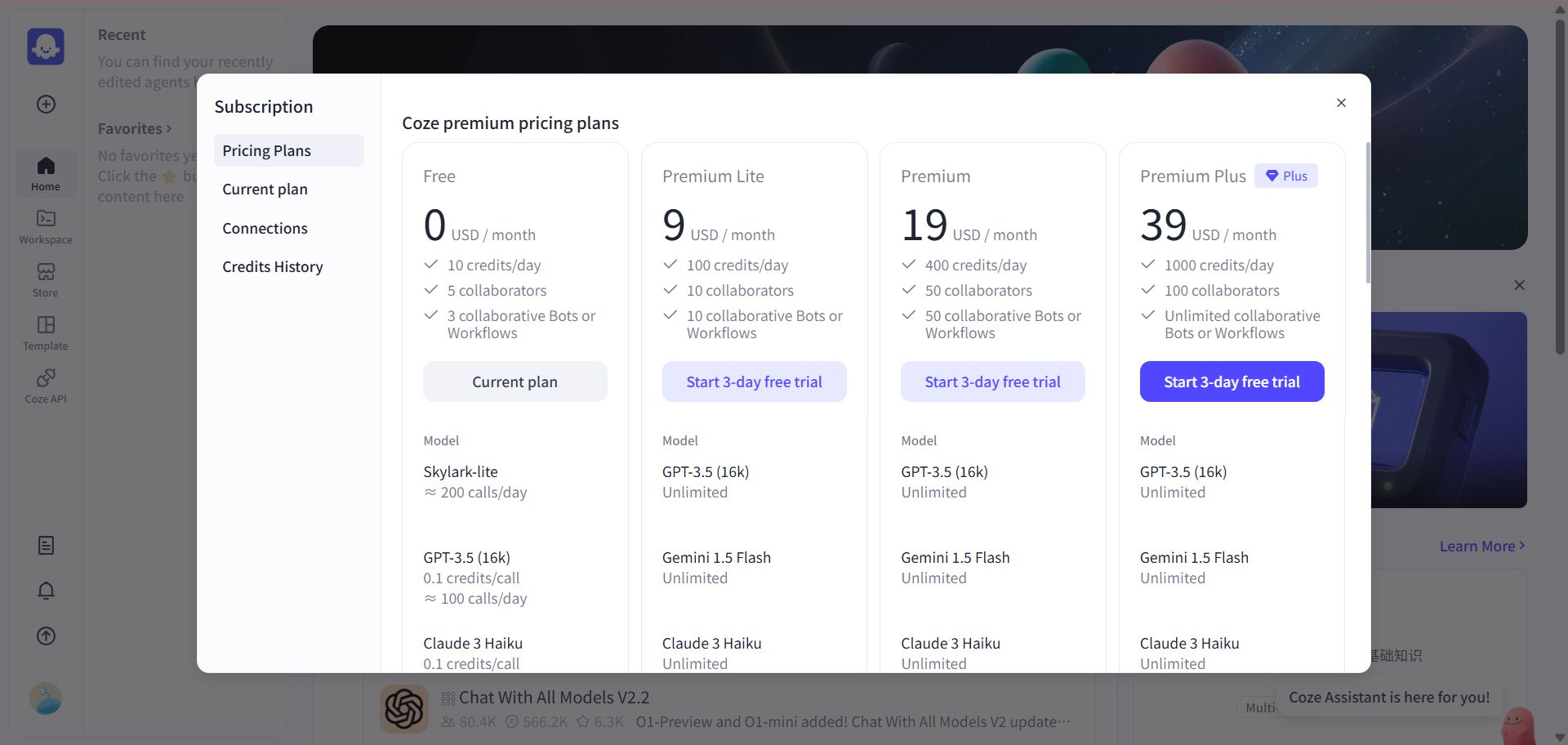This screenshot has width=1568, height=745.
Task: Click the Coze logo icon
Action: (46, 47)
